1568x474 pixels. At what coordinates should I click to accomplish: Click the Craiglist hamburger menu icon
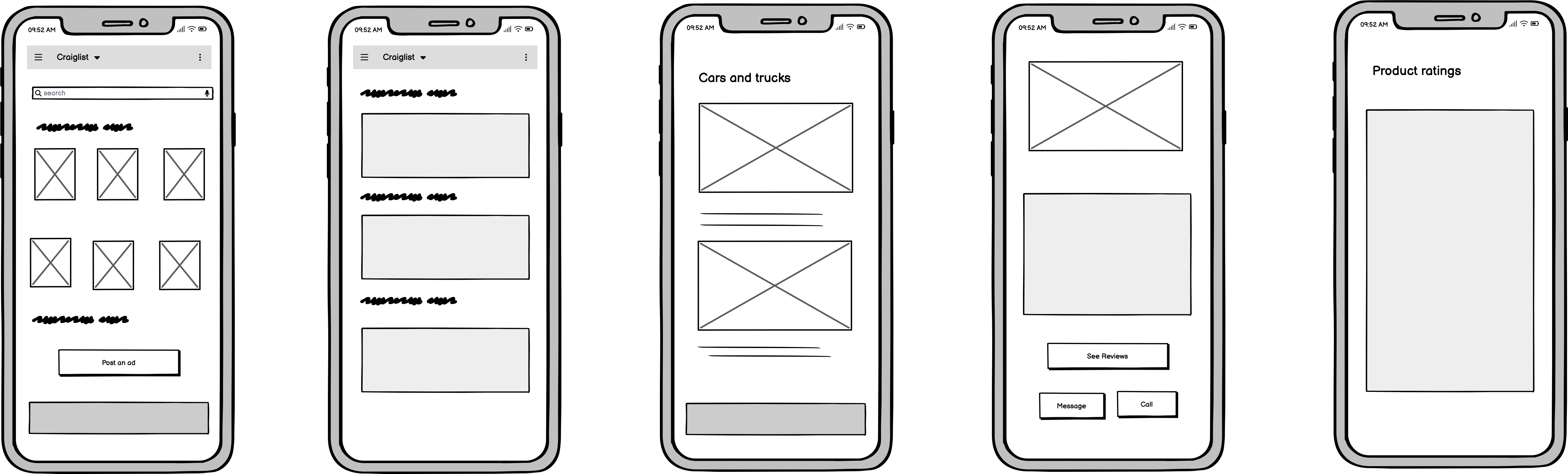(38, 57)
